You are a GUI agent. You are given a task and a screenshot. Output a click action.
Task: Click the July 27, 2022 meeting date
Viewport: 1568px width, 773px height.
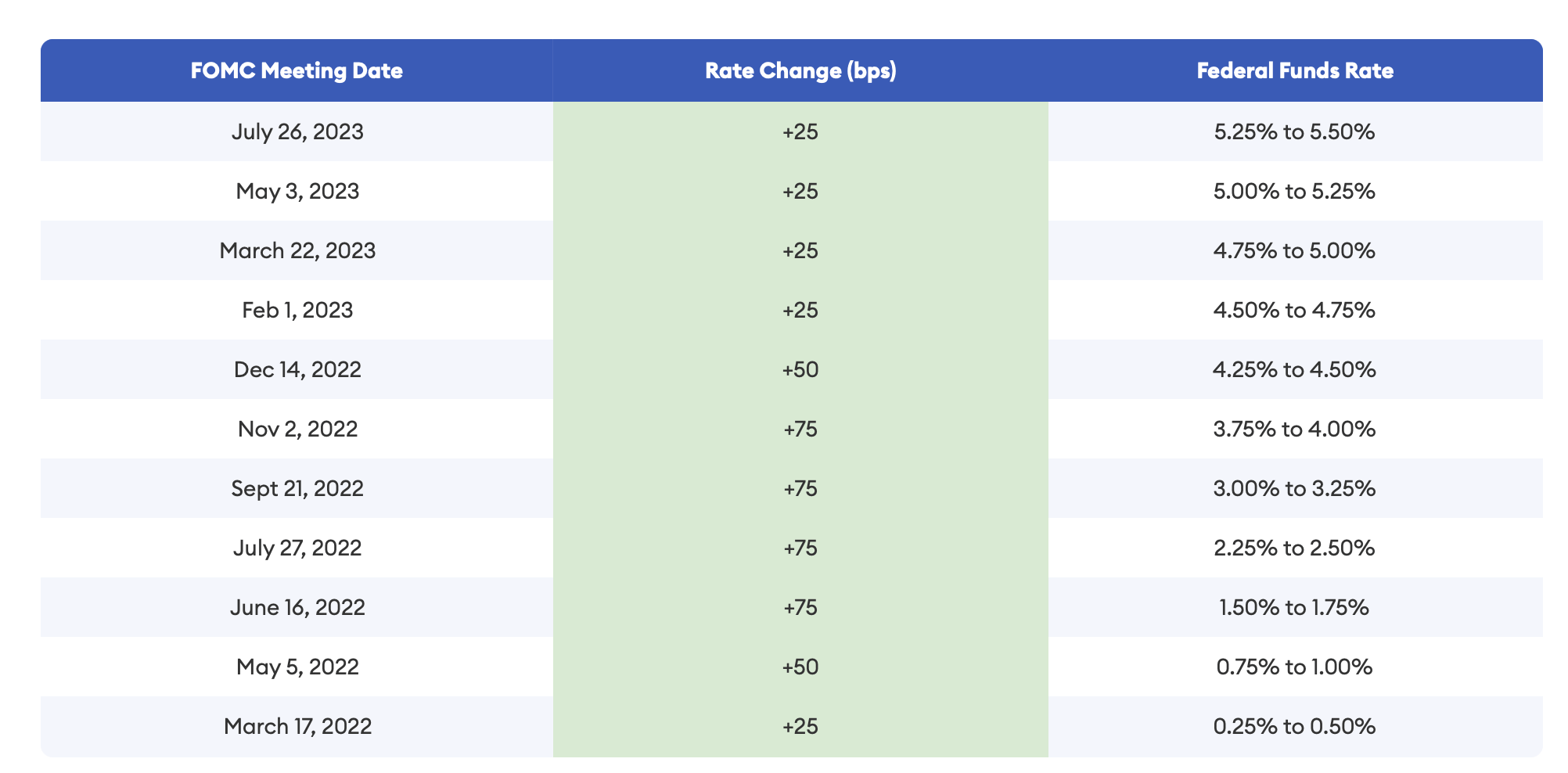point(297,548)
